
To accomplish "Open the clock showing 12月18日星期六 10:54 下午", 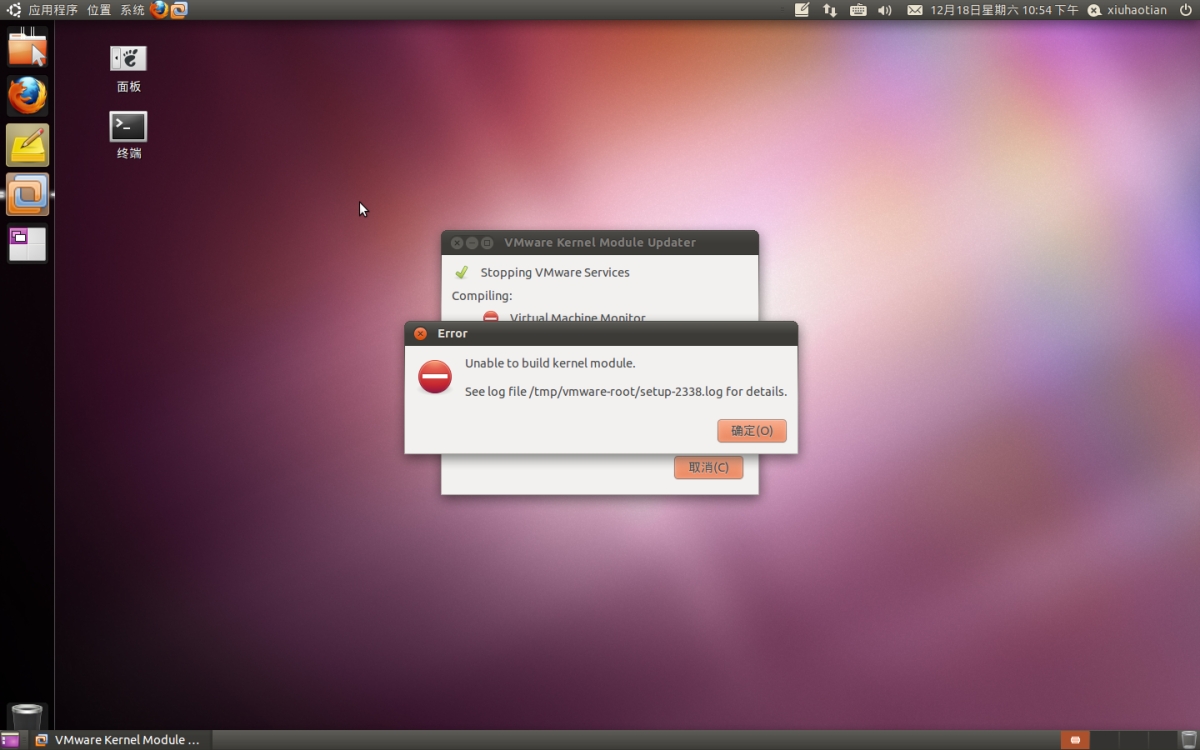I will pos(1004,10).
